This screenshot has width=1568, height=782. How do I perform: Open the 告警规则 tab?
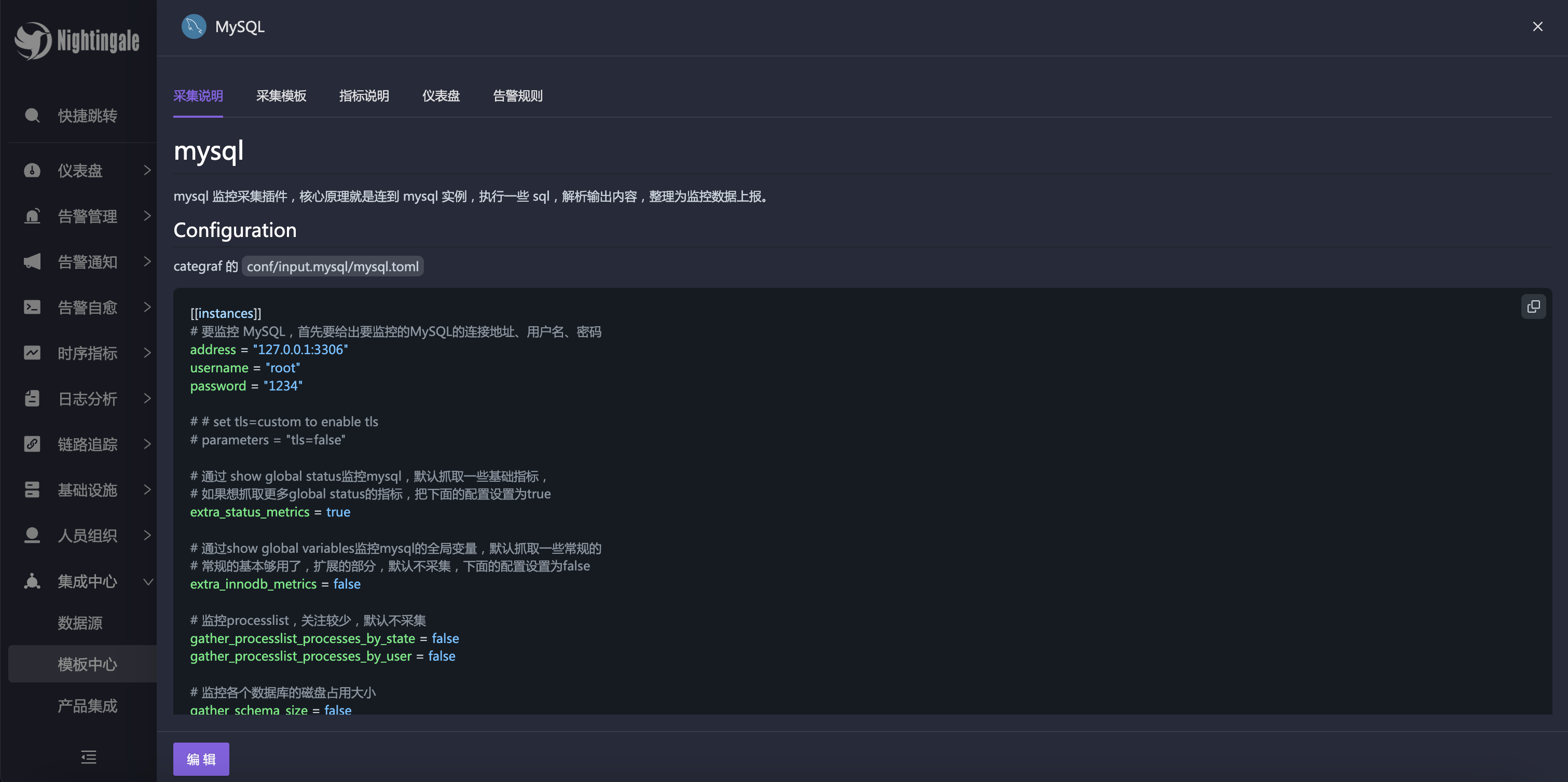point(517,95)
